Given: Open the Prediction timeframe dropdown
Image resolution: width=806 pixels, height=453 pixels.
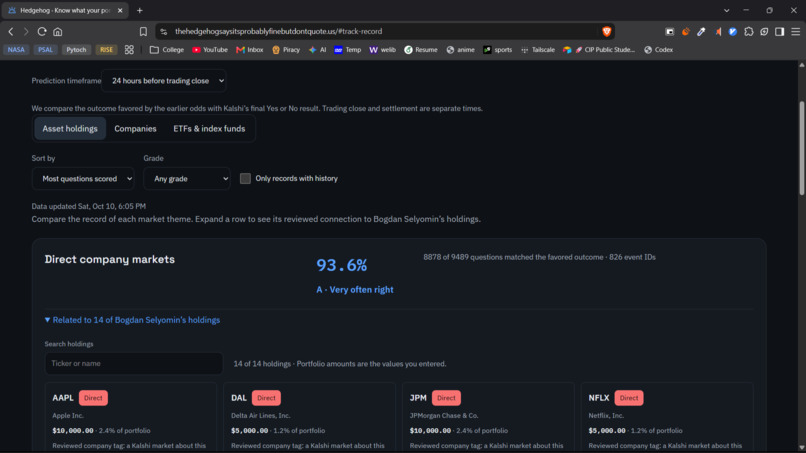Looking at the screenshot, I should 164,81.
